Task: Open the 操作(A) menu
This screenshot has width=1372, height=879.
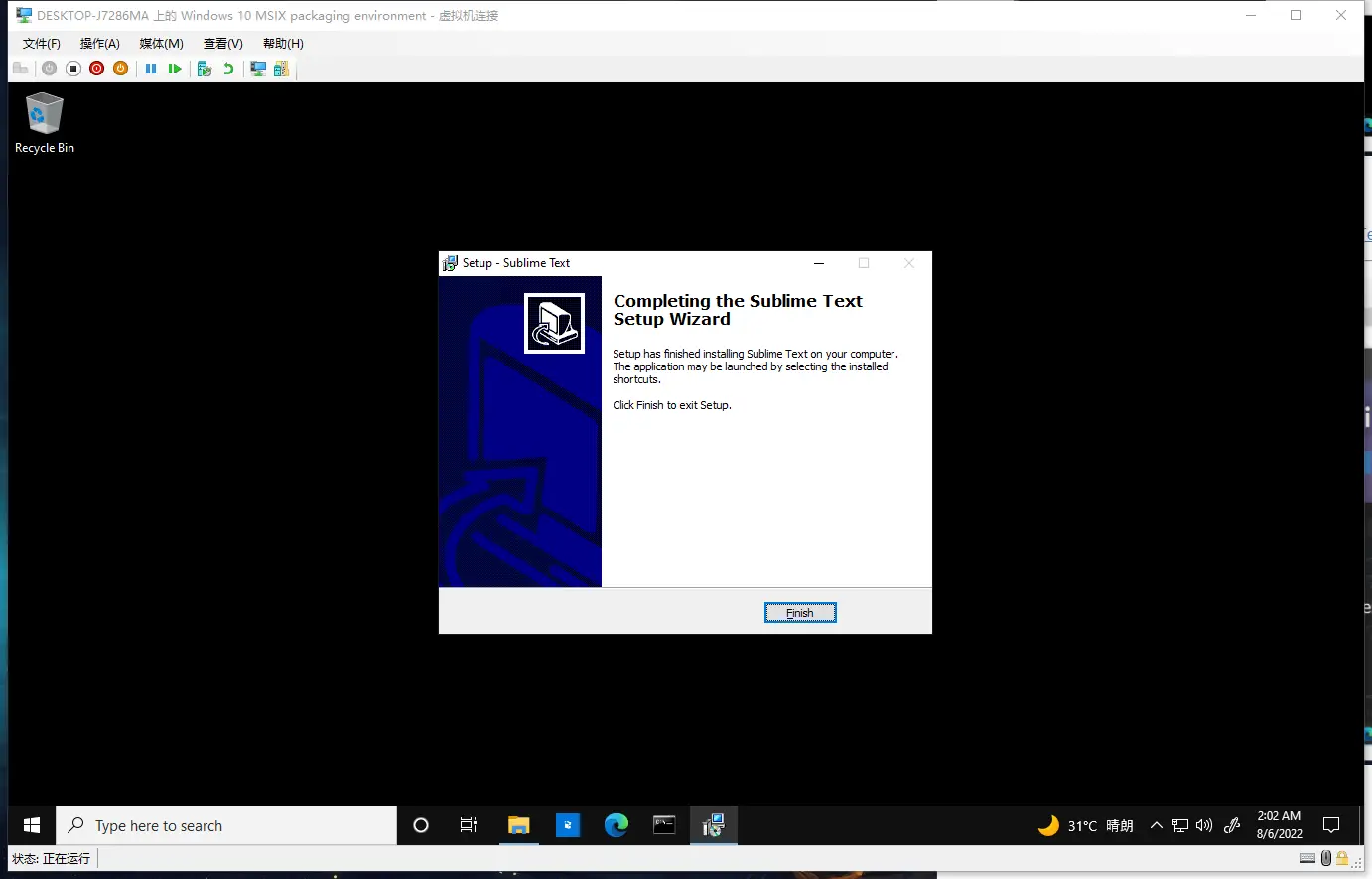Action: (99, 44)
